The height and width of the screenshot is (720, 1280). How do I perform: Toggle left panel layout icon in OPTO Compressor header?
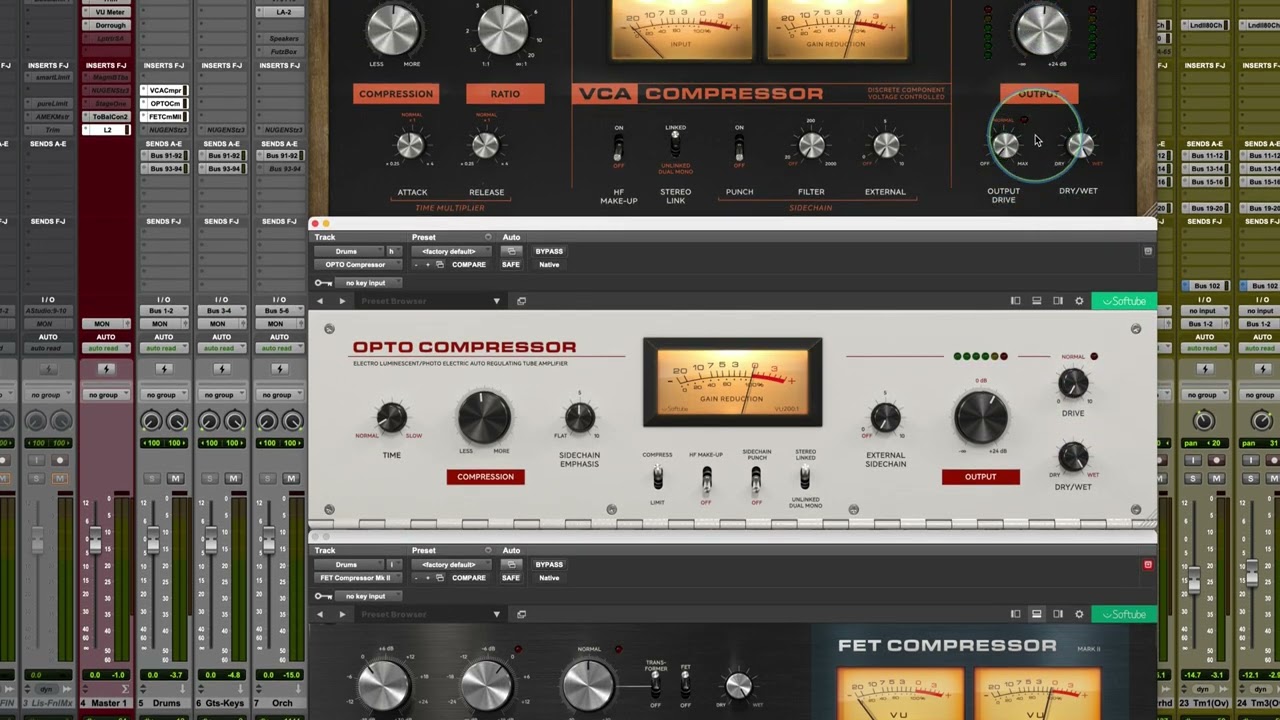tap(1015, 301)
